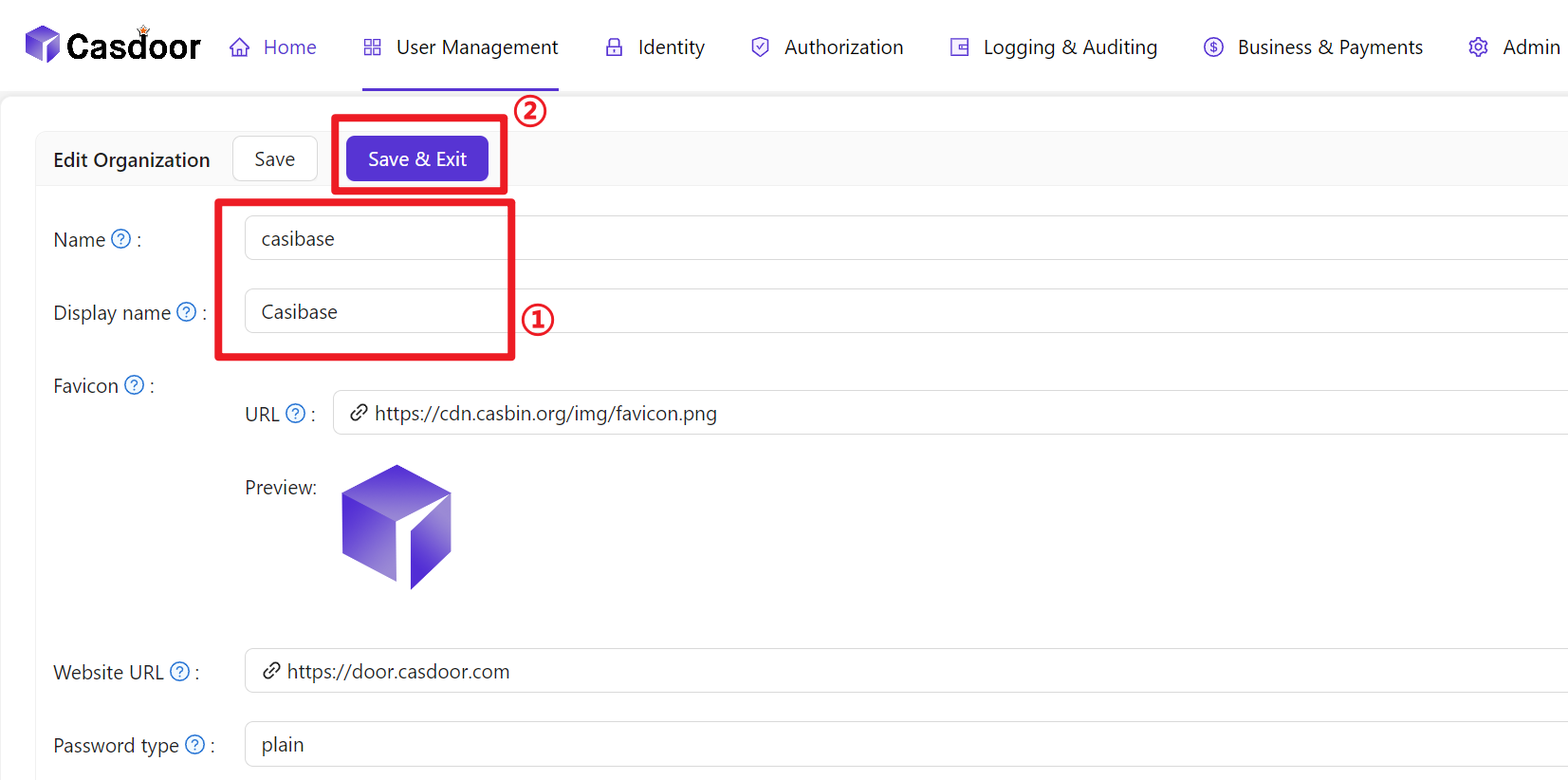
Task: Click the help icon next to Name
Action: 121,239
